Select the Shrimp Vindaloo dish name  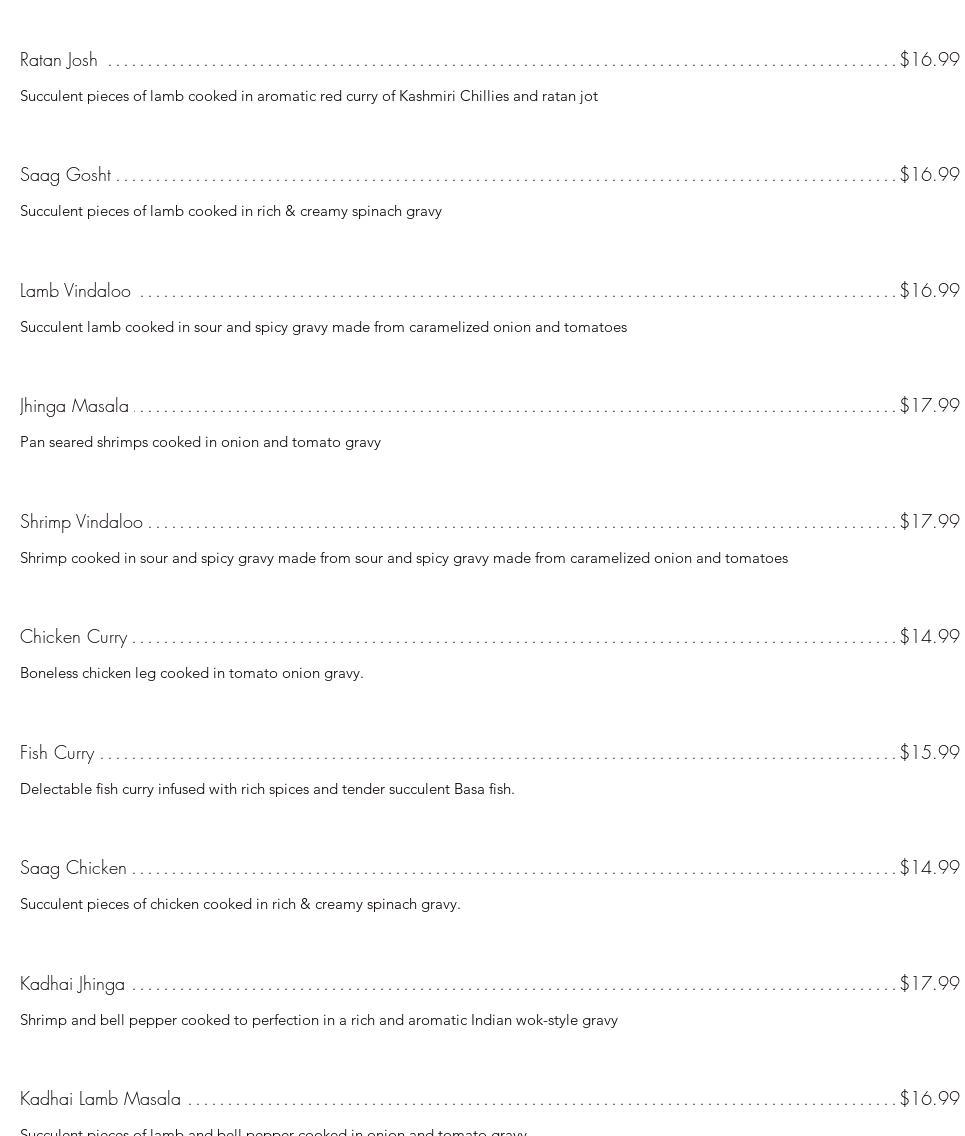[x=81, y=522]
